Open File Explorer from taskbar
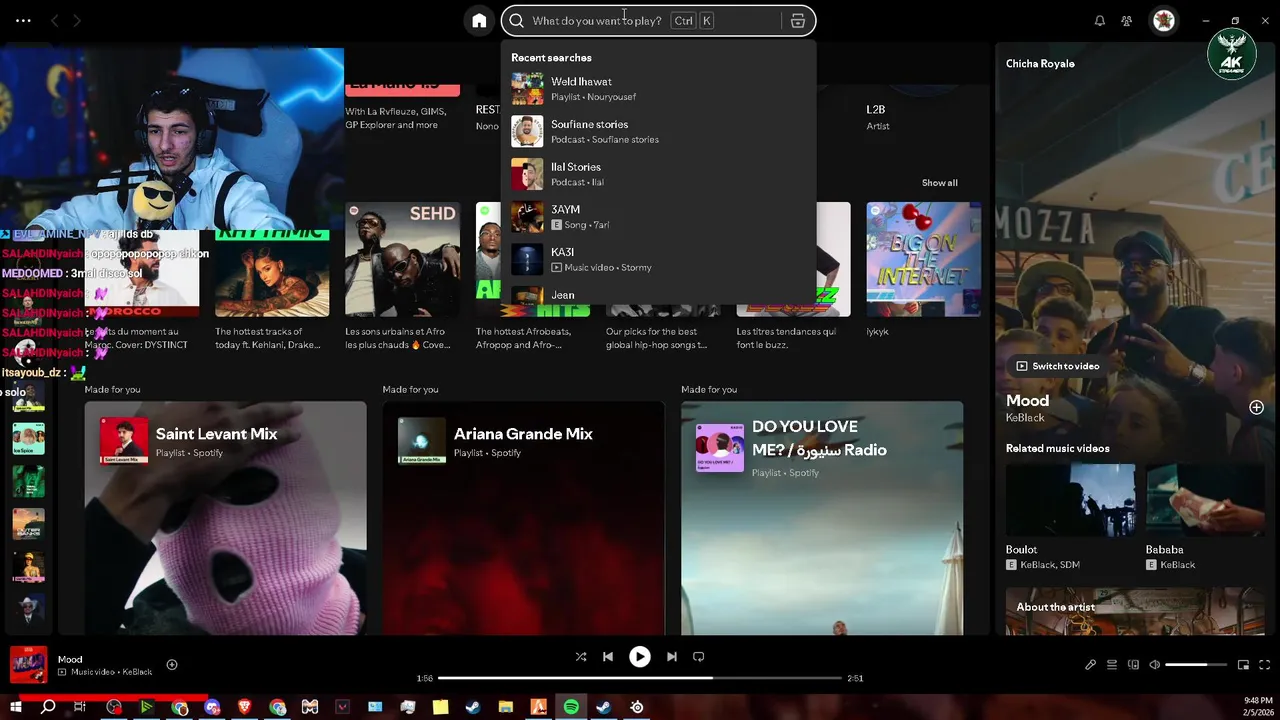The height and width of the screenshot is (720, 1280). click(505, 707)
